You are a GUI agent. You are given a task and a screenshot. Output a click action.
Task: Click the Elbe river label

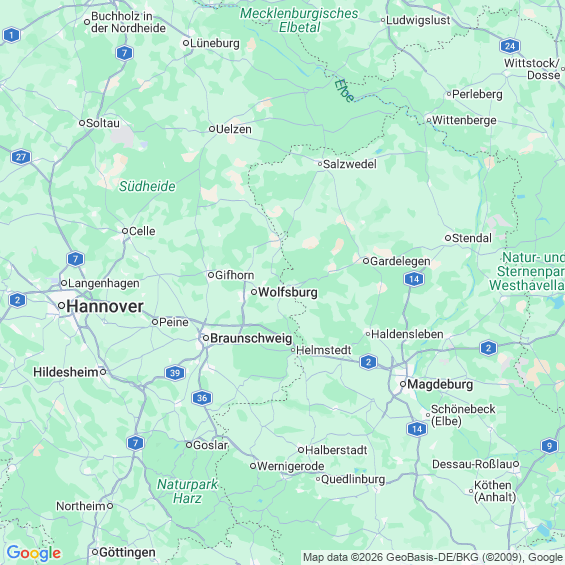[x=344, y=90]
